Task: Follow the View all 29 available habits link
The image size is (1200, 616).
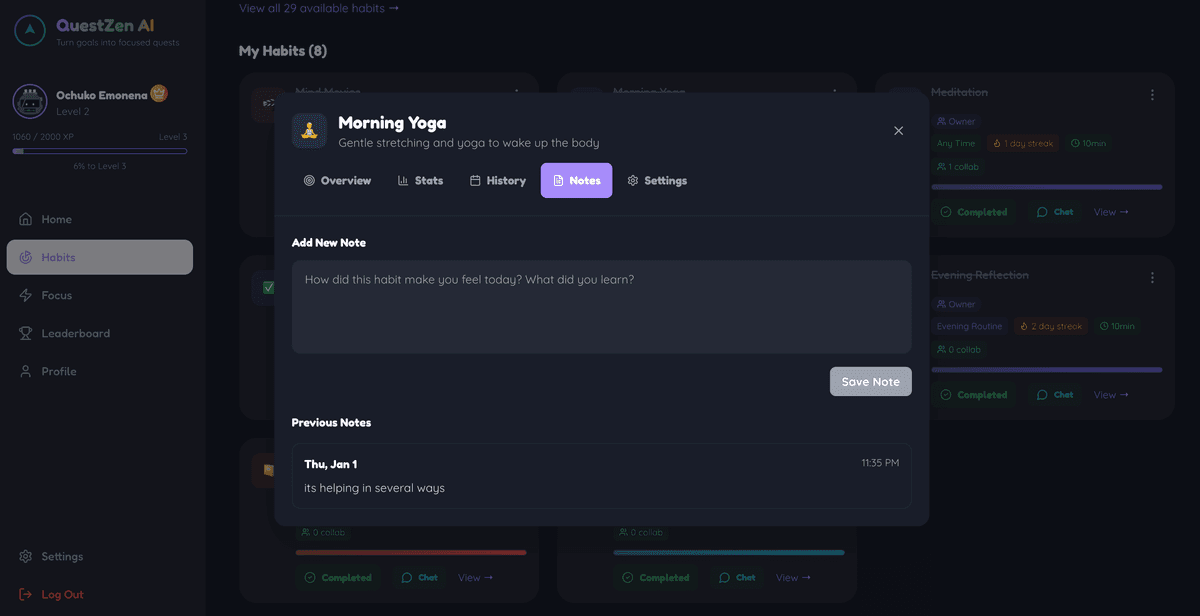Action: tap(318, 7)
